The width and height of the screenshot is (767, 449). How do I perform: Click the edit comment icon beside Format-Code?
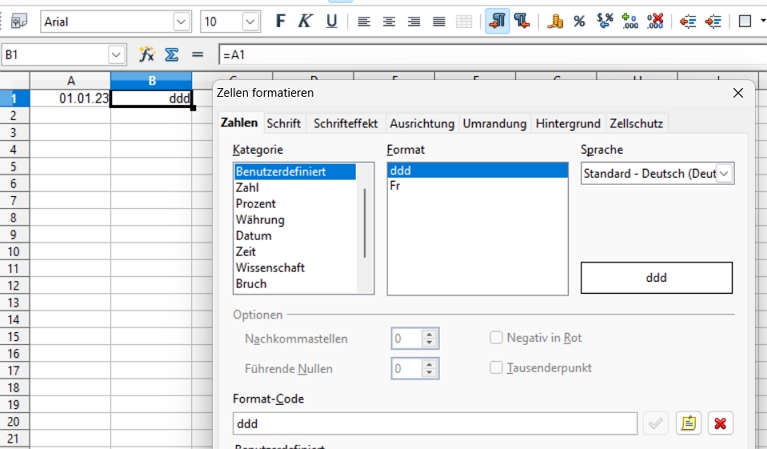tap(688, 423)
